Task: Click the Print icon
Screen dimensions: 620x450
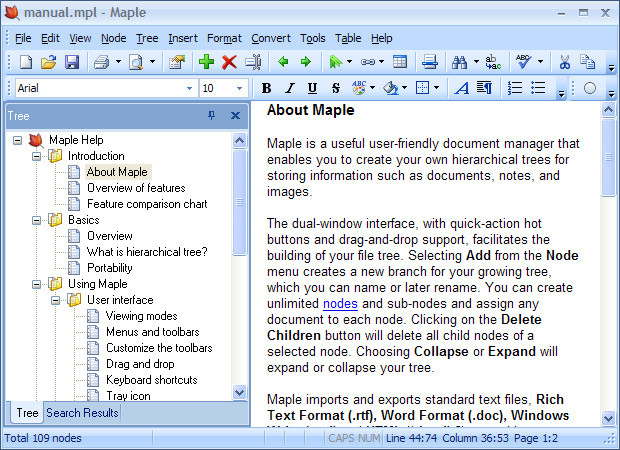Action: (102, 62)
